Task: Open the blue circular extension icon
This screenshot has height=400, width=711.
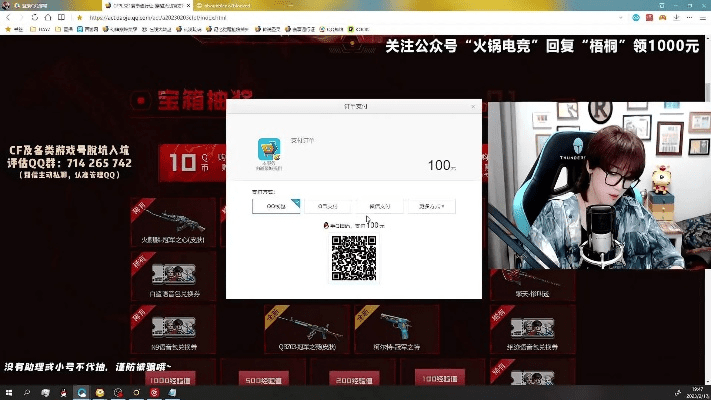Action: point(636,18)
